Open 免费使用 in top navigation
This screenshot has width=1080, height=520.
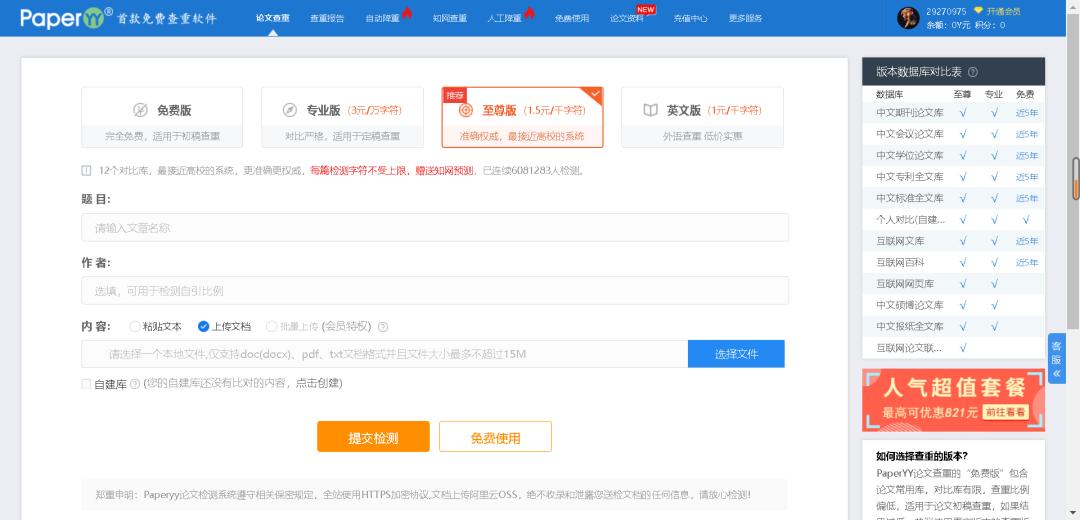click(x=572, y=19)
